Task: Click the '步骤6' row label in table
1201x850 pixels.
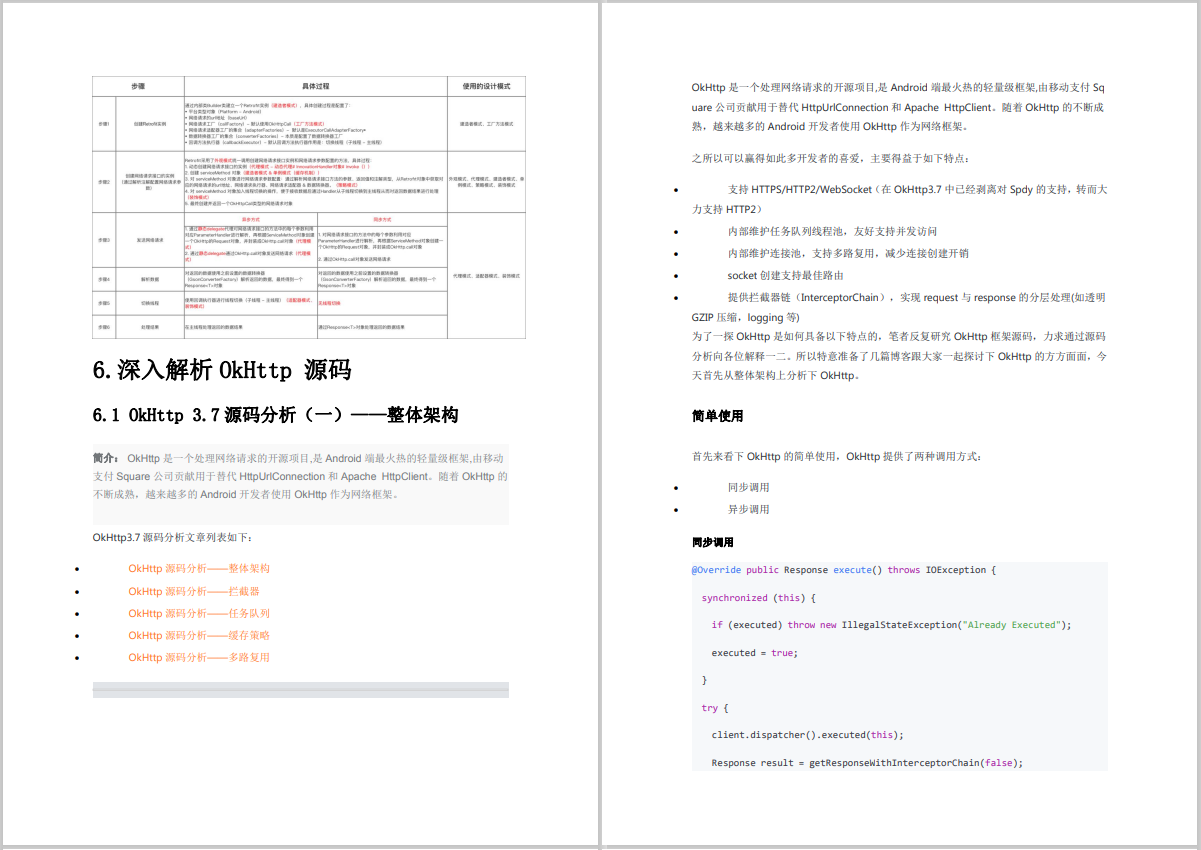Action: coord(104,327)
